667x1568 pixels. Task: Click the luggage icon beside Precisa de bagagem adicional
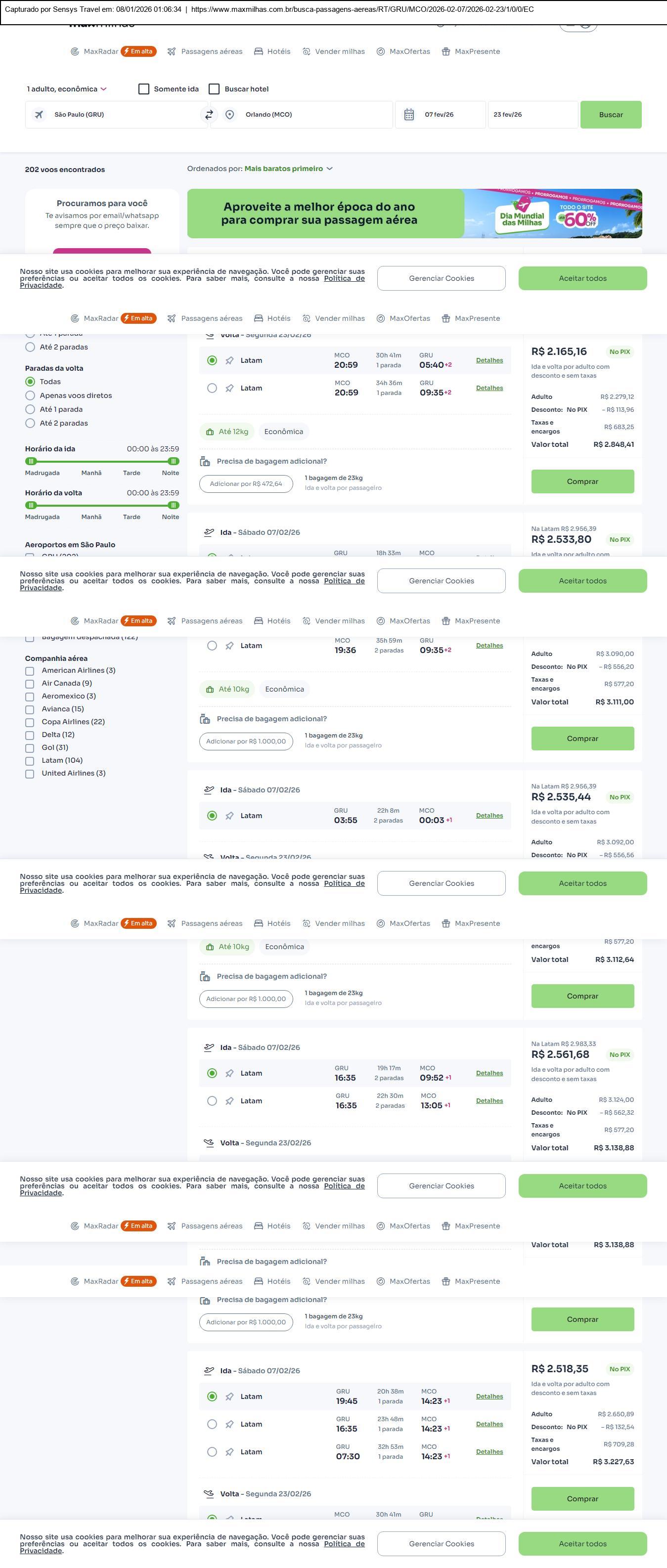pyautogui.click(x=205, y=461)
